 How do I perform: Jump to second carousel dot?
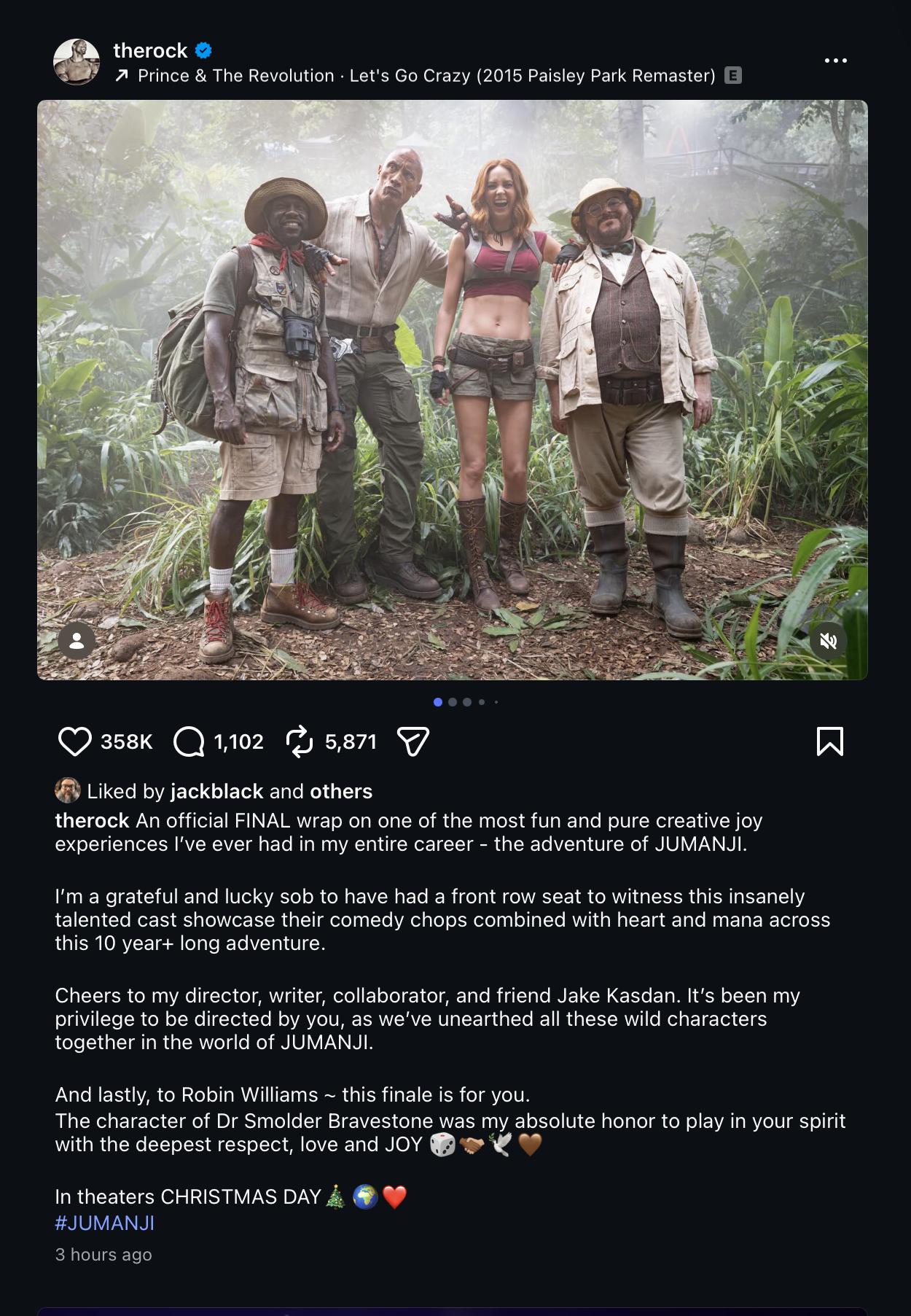pos(453,702)
